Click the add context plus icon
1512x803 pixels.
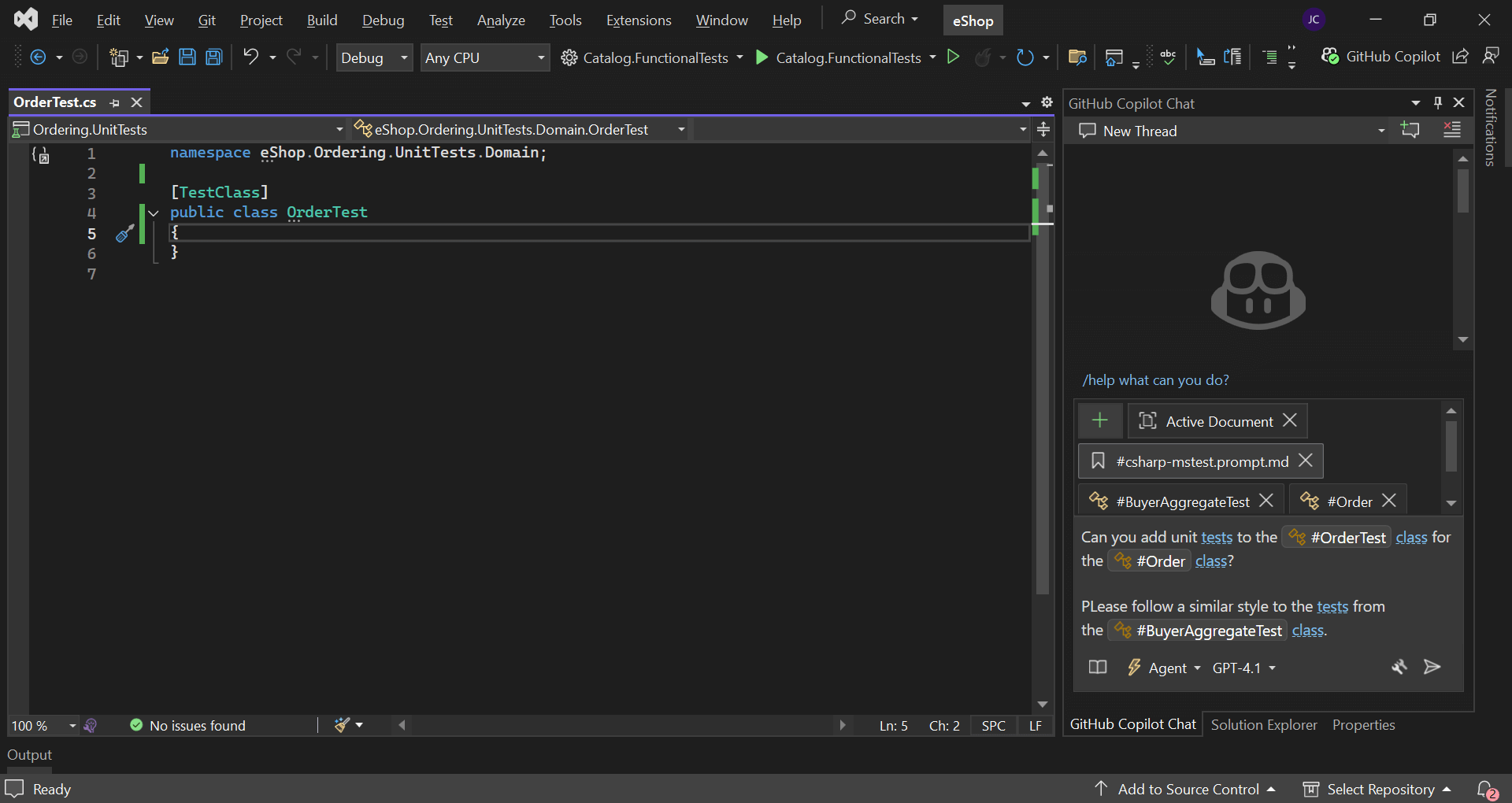click(x=1099, y=420)
